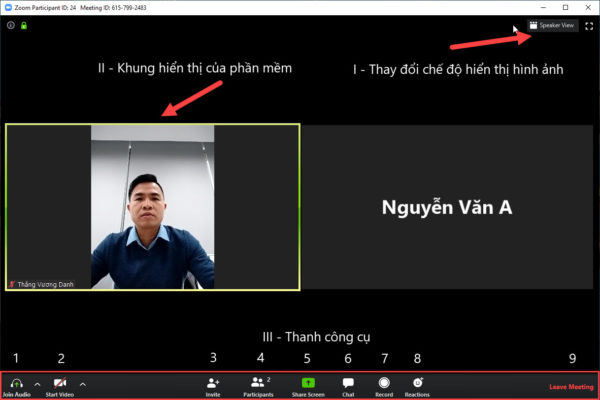Click the Join Audio headphone icon
This screenshot has height=400, width=600.
[16, 383]
